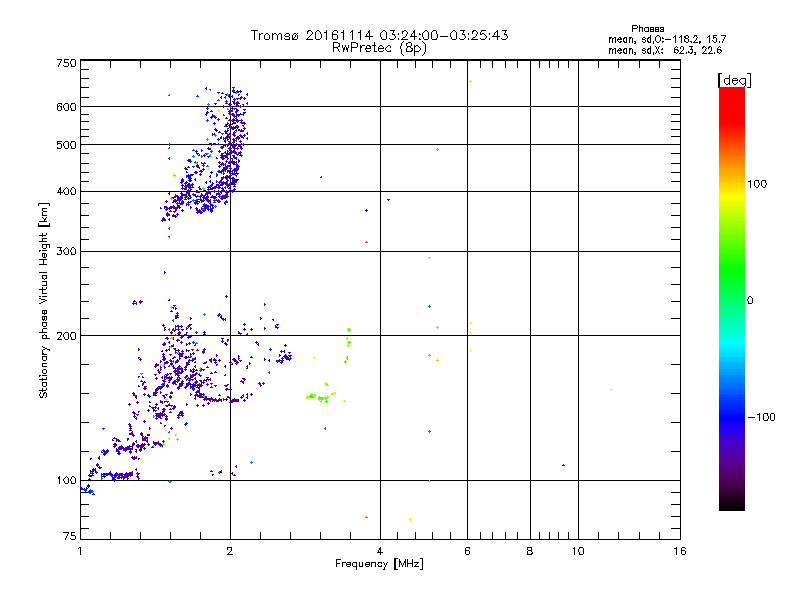This screenshot has width=800, height=600.
Task: Click the 'Frequency [MHz]' axis title
Action: click(379, 564)
